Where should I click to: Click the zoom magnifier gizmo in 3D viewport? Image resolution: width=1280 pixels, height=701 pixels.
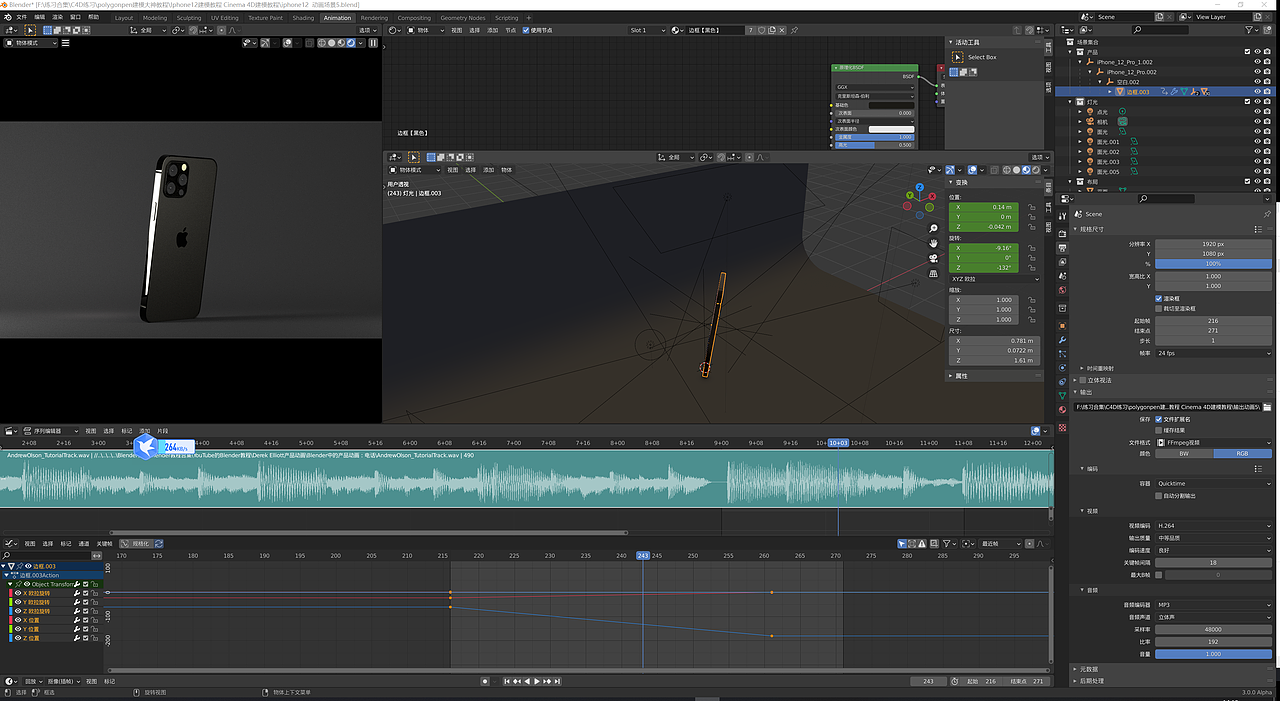pyautogui.click(x=933, y=229)
